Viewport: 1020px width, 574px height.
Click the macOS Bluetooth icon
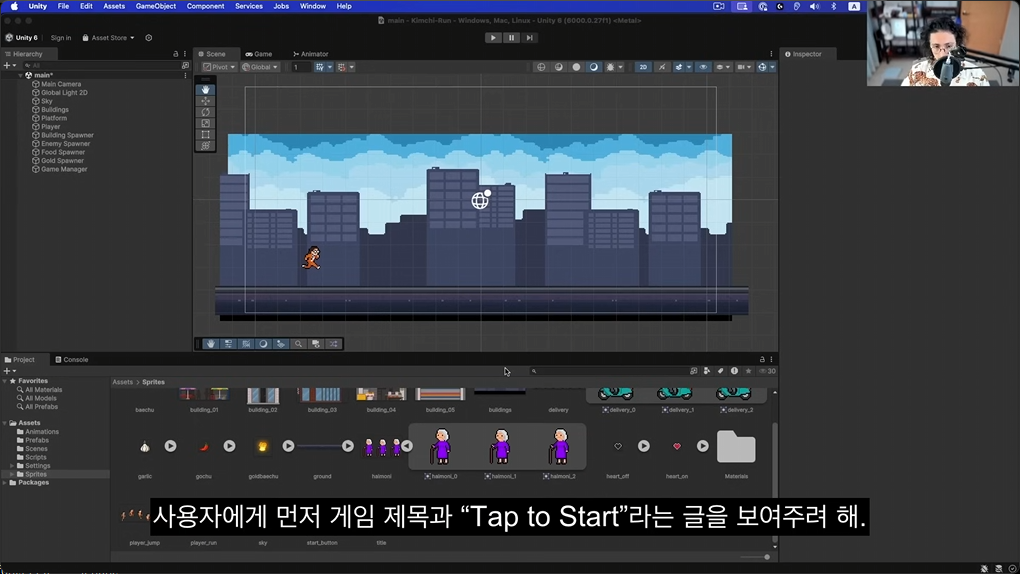(833, 7)
